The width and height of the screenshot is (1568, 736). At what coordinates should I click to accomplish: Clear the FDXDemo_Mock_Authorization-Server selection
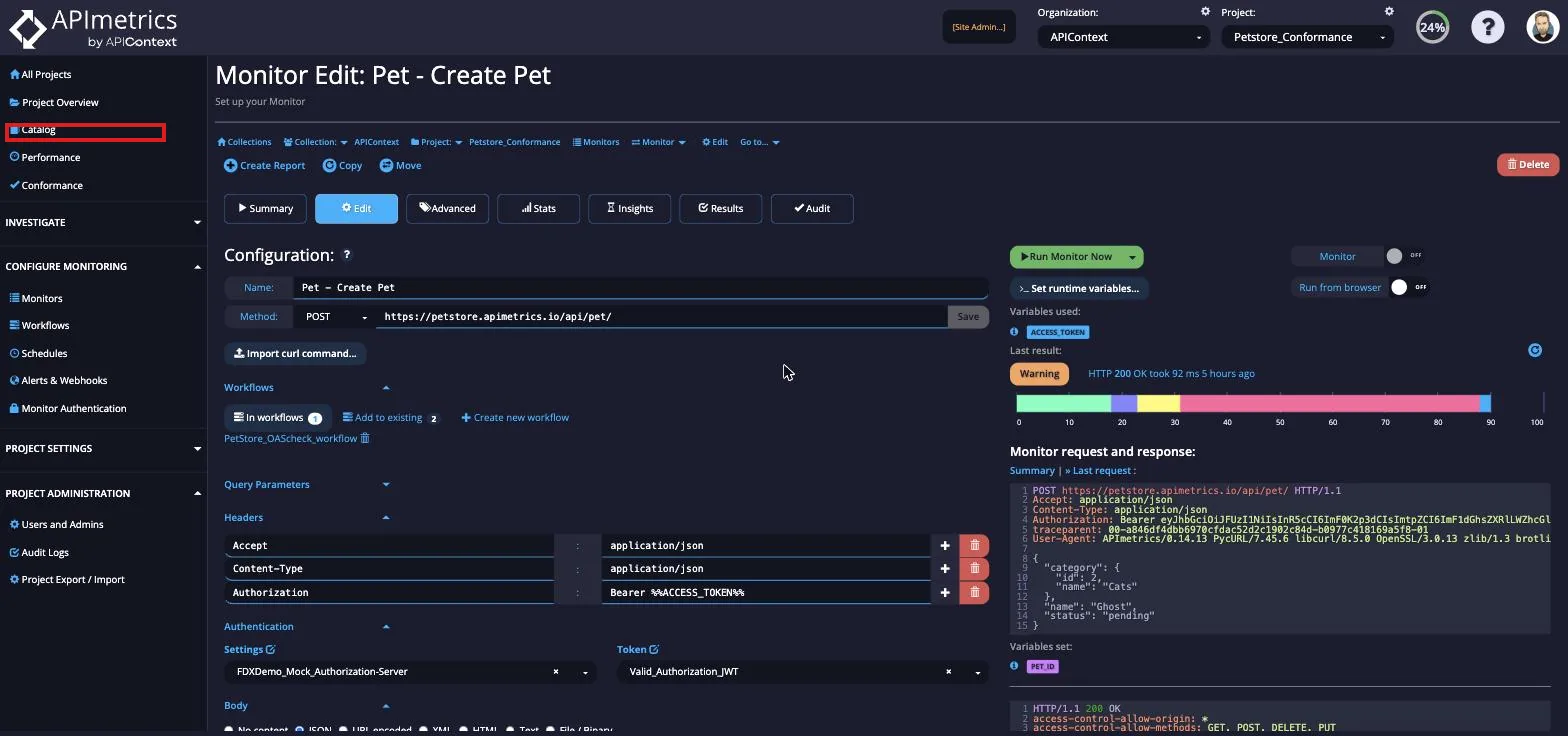556,671
